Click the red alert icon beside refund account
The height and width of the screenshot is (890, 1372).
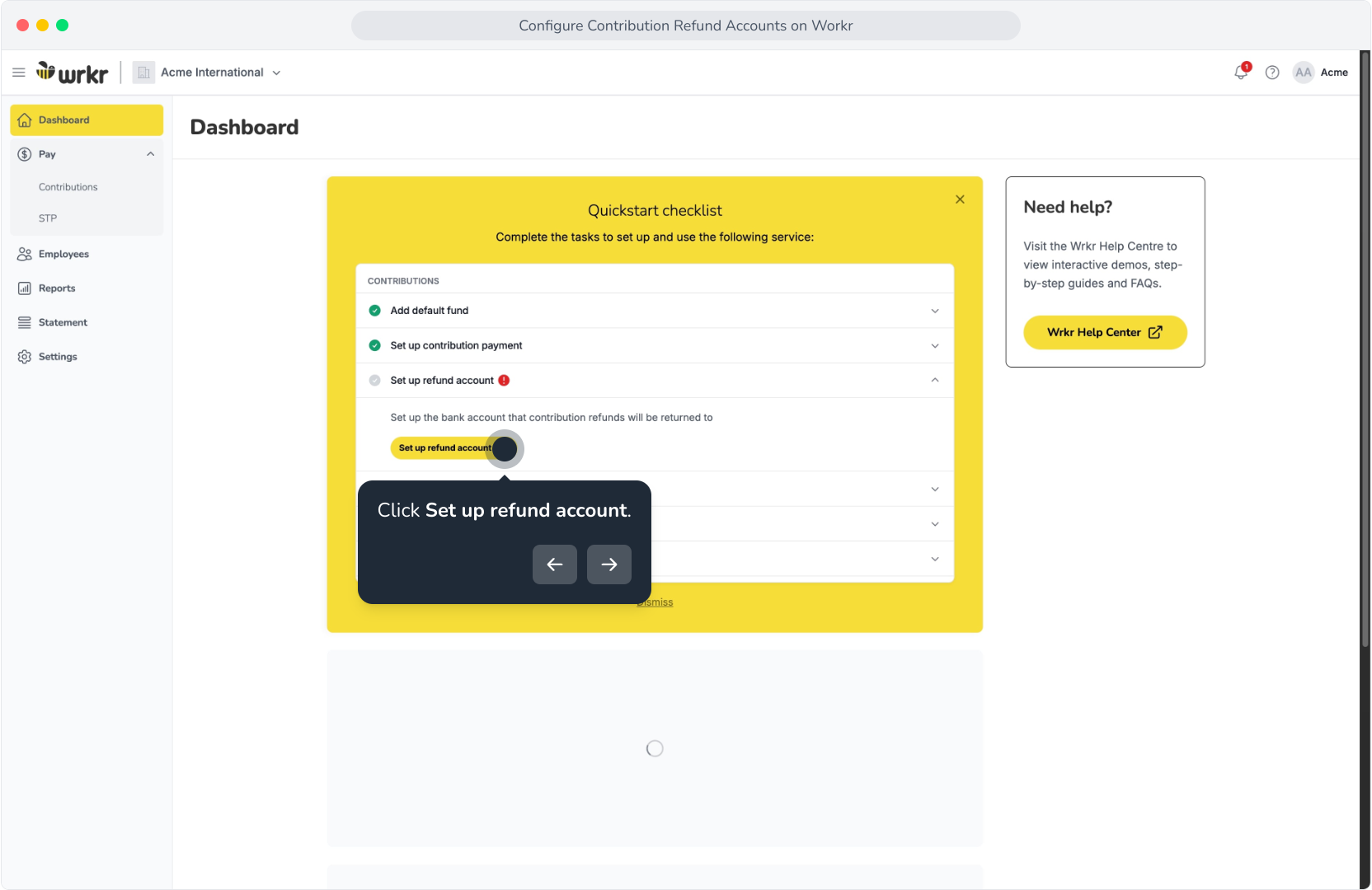(504, 380)
